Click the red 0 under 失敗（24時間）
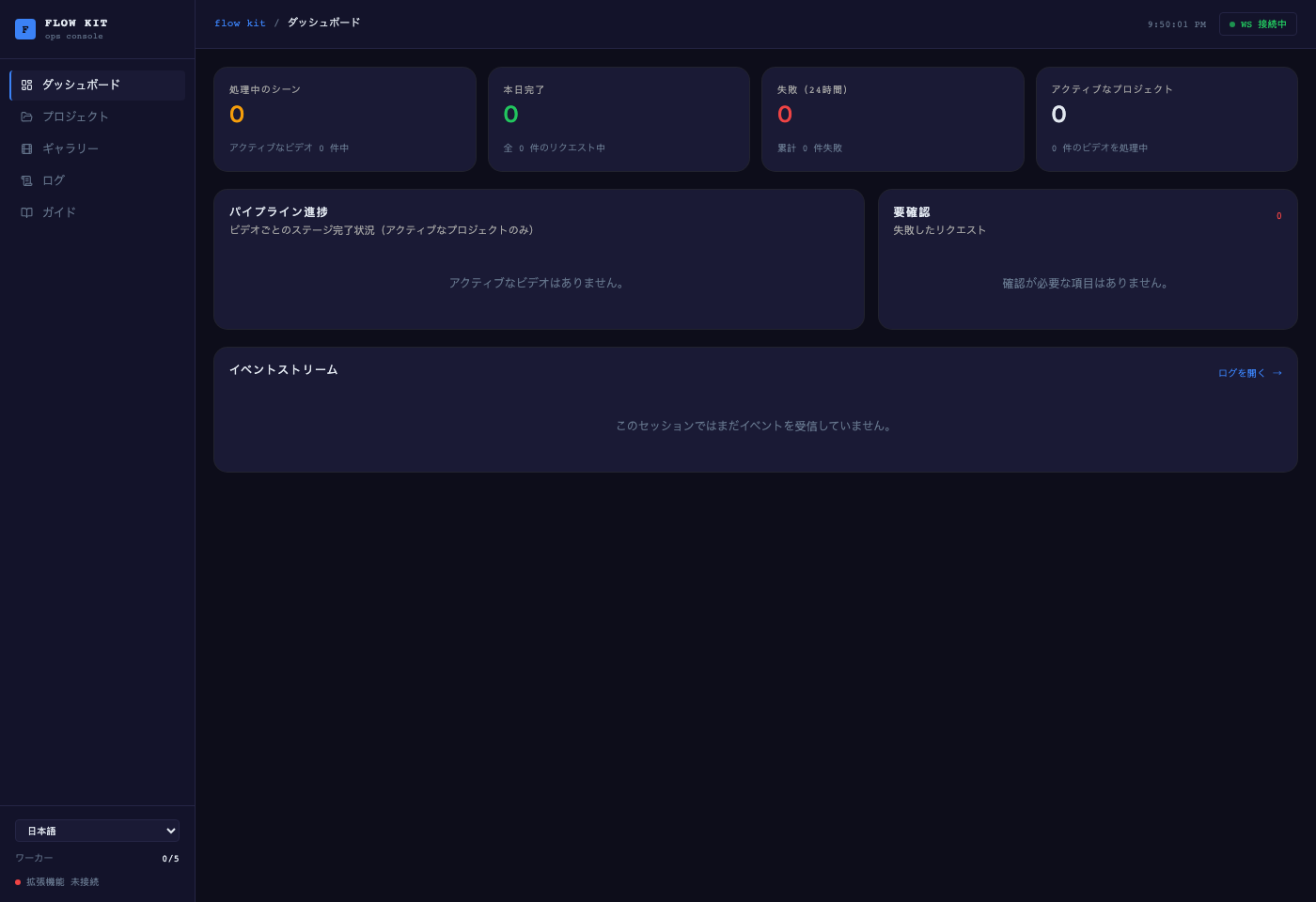Viewport: 1316px width, 902px height. pyautogui.click(x=785, y=115)
